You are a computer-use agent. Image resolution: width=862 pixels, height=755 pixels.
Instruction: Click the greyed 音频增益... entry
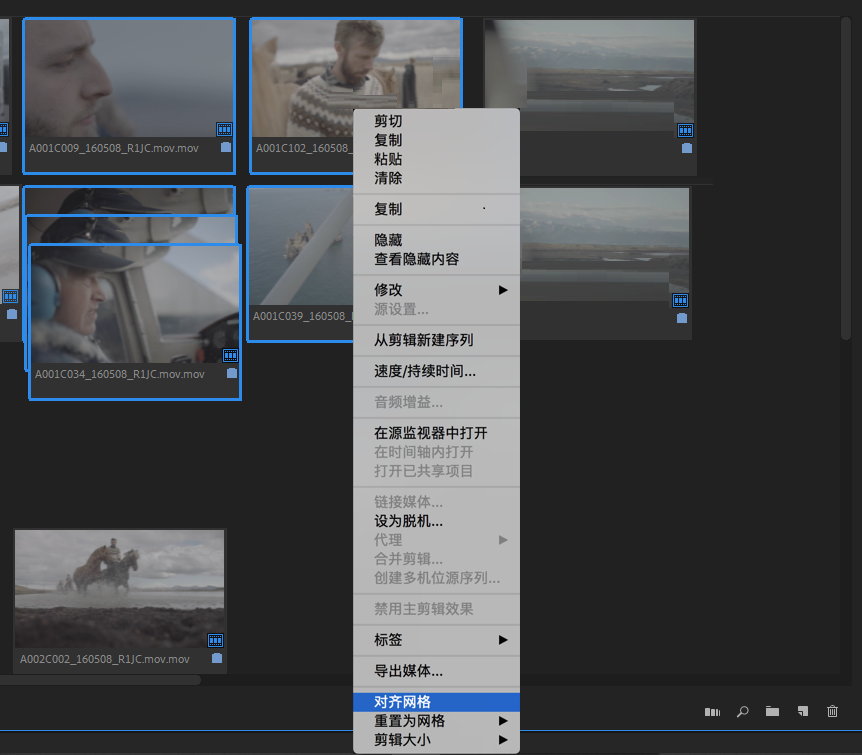pyautogui.click(x=436, y=402)
